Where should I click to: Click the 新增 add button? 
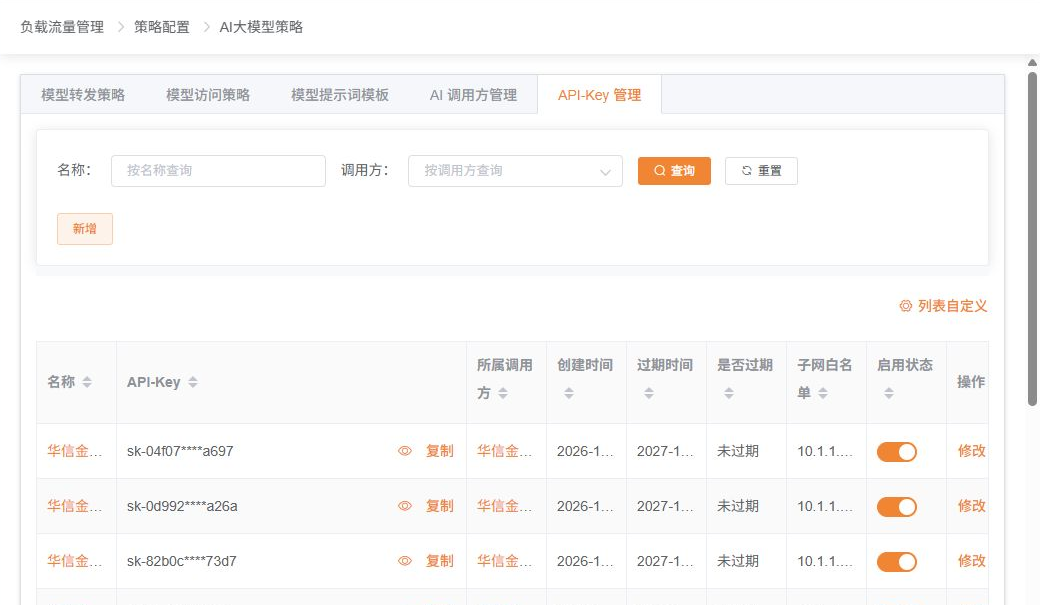(x=85, y=229)
